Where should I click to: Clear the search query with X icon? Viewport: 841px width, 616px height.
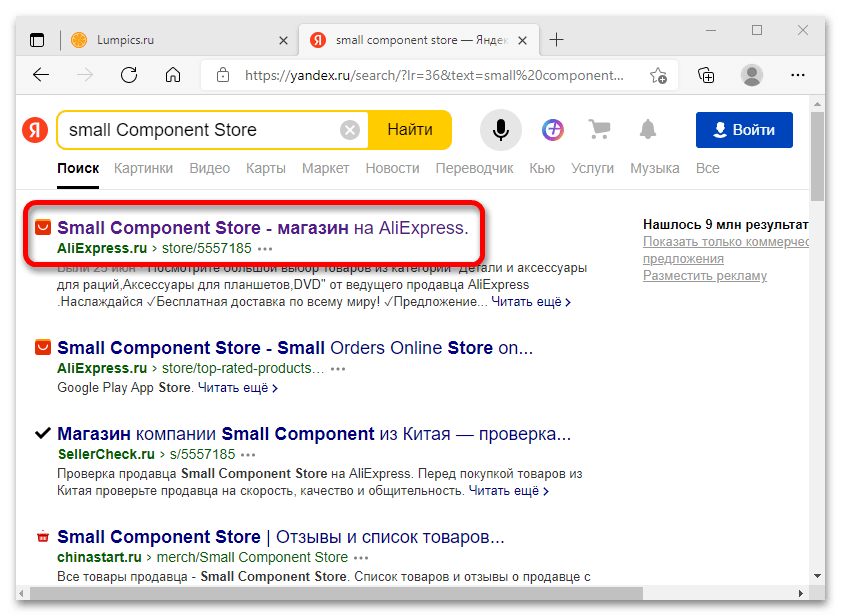click(350, 130)
